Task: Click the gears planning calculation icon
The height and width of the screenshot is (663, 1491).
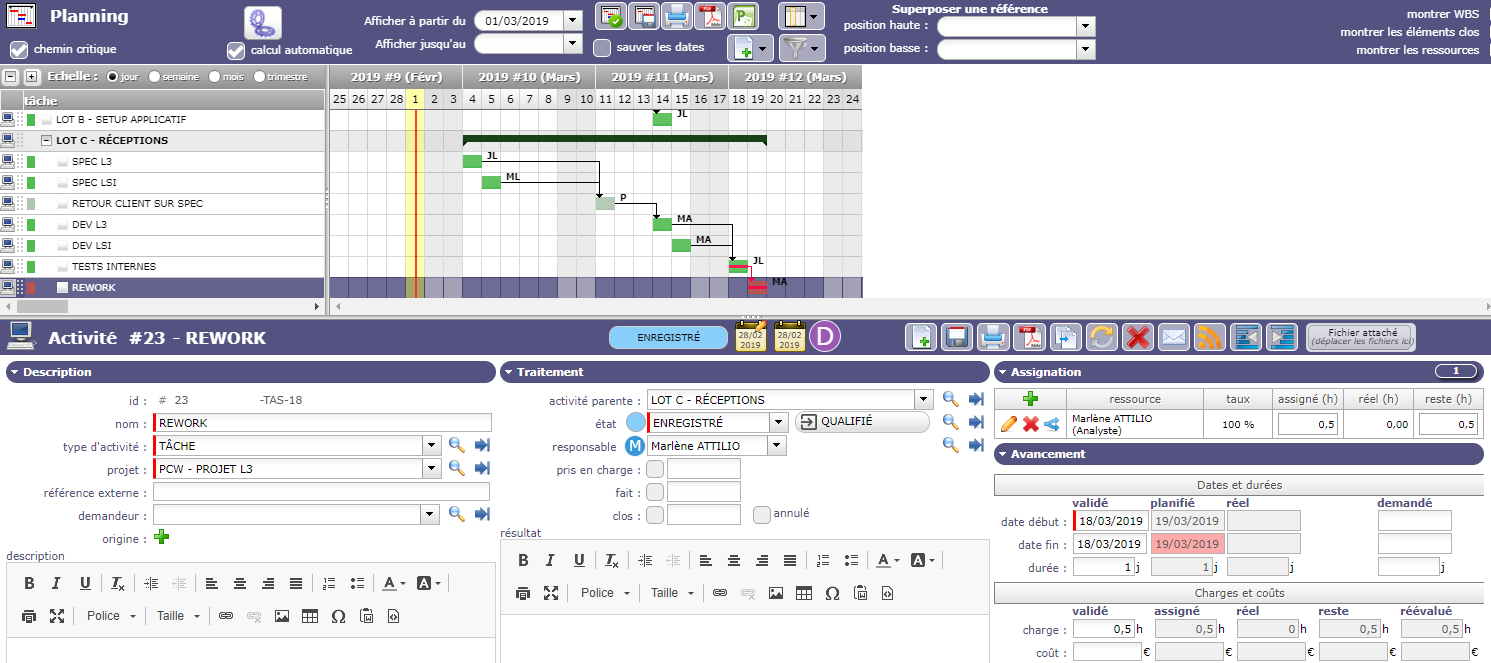Action: (x=263, y=22)
